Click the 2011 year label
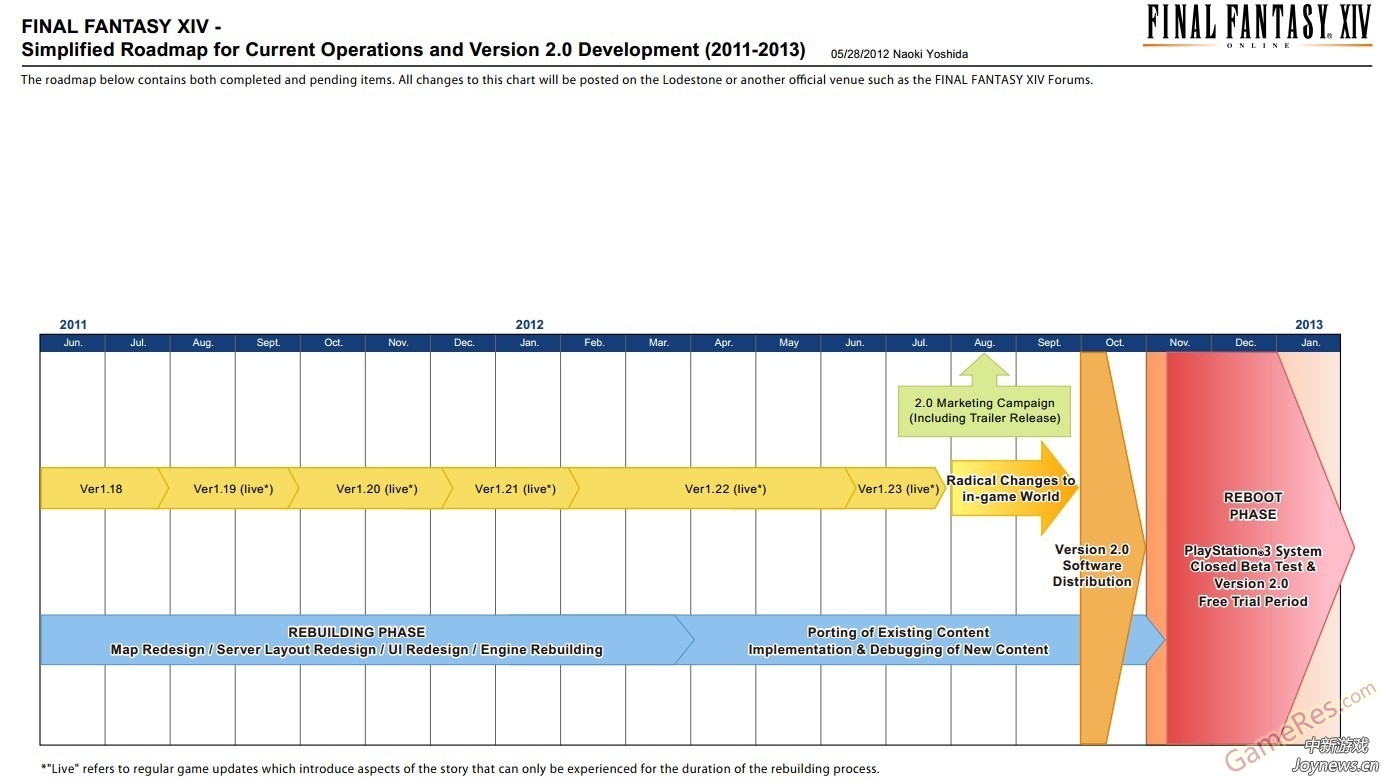The height and width of the screenshot is (782, 1386). pos(73,325)
